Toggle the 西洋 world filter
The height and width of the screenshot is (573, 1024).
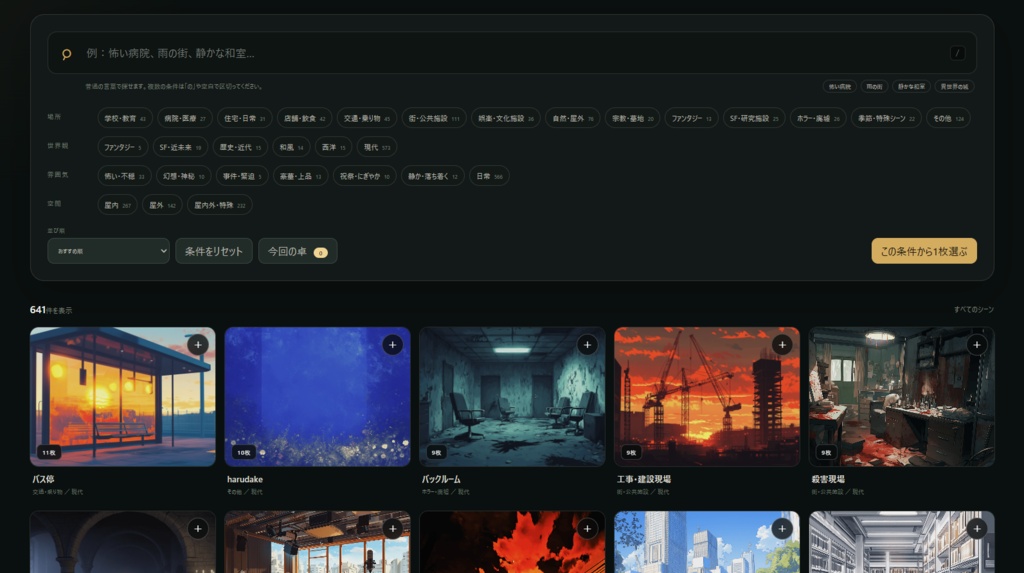pos(333,147)
